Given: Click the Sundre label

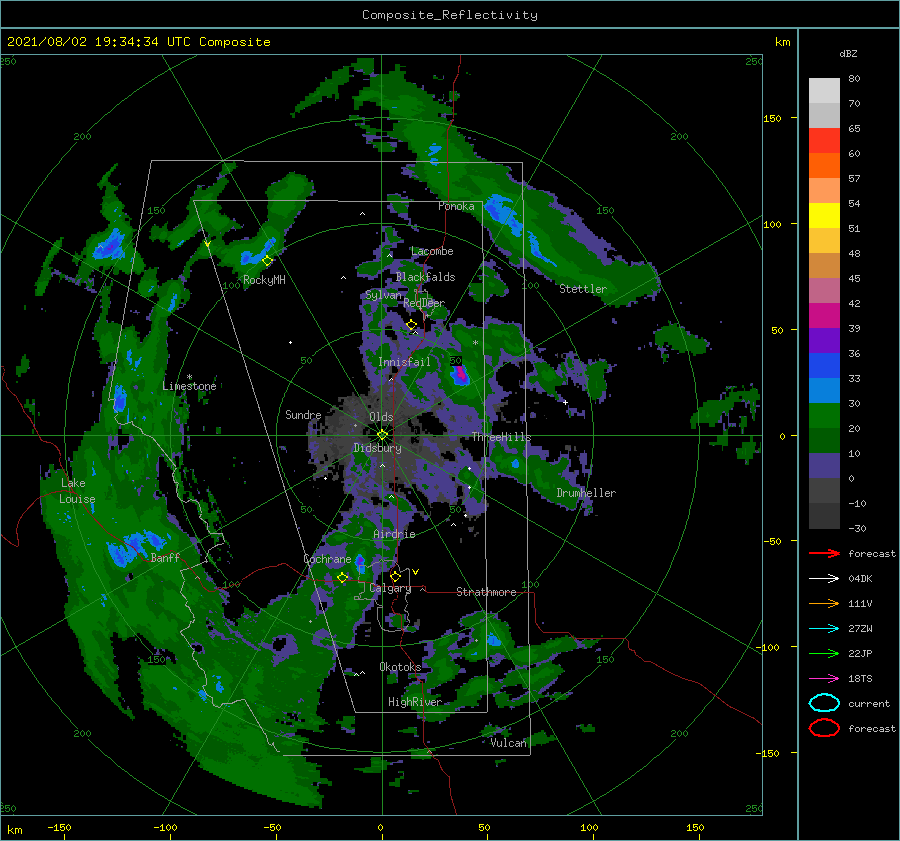Looking at the screenshot, I should pos(303,415).
